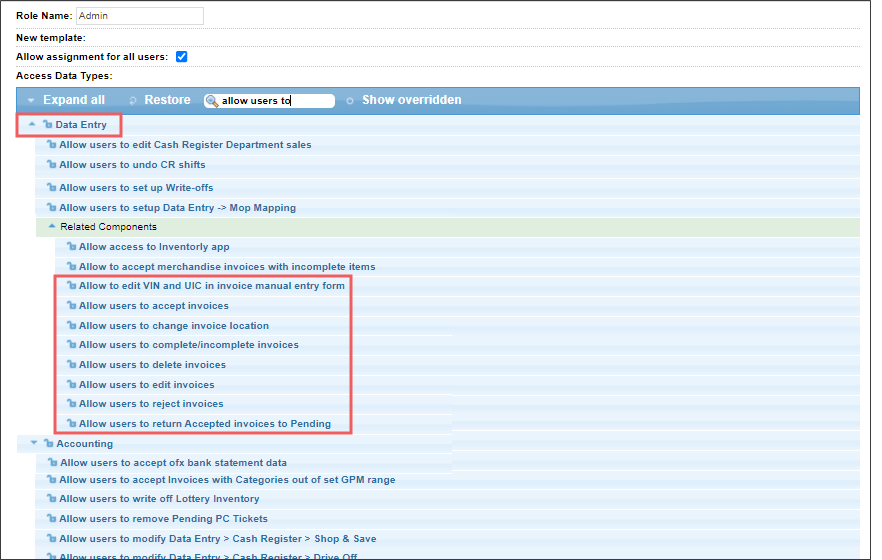The width and height of the screenshot is (882, 560).
Task: Select Allow to accept merchandise invoices with incomplete items
Action: [227, 267]
